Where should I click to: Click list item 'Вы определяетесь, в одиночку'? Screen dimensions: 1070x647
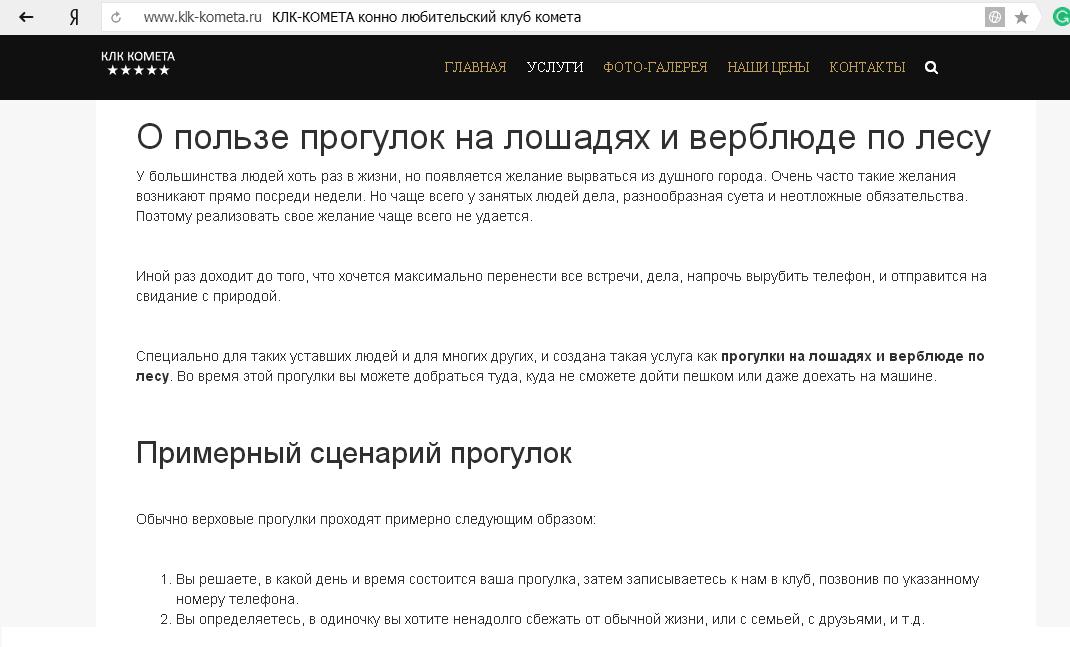(550, 619)
